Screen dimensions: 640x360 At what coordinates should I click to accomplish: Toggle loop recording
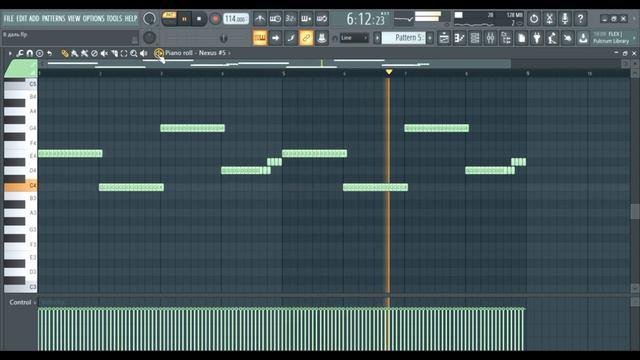[x=322, y=19]
